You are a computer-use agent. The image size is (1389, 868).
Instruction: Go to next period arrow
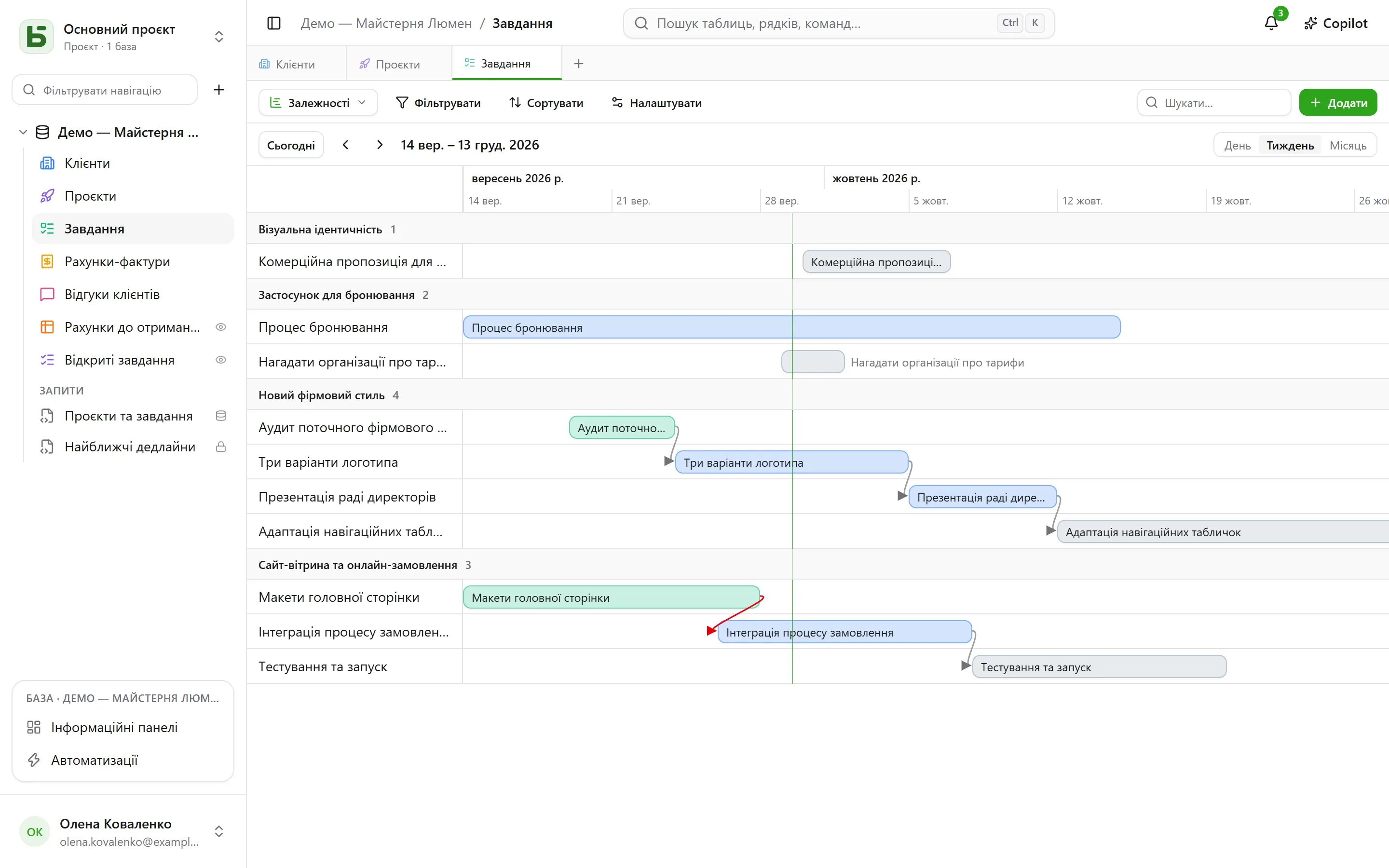point(380,145)
